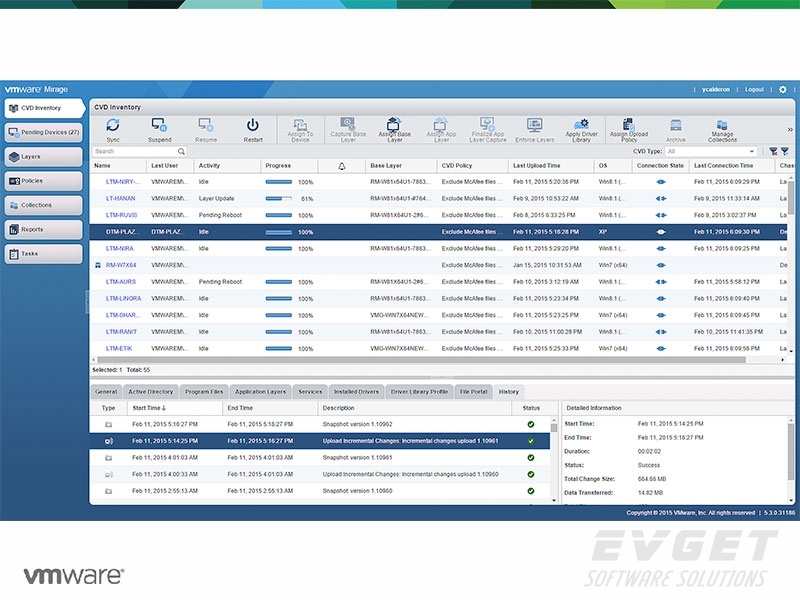
Task: Switch to the Installed Drivers tab
Action: (x=357, y=392)
